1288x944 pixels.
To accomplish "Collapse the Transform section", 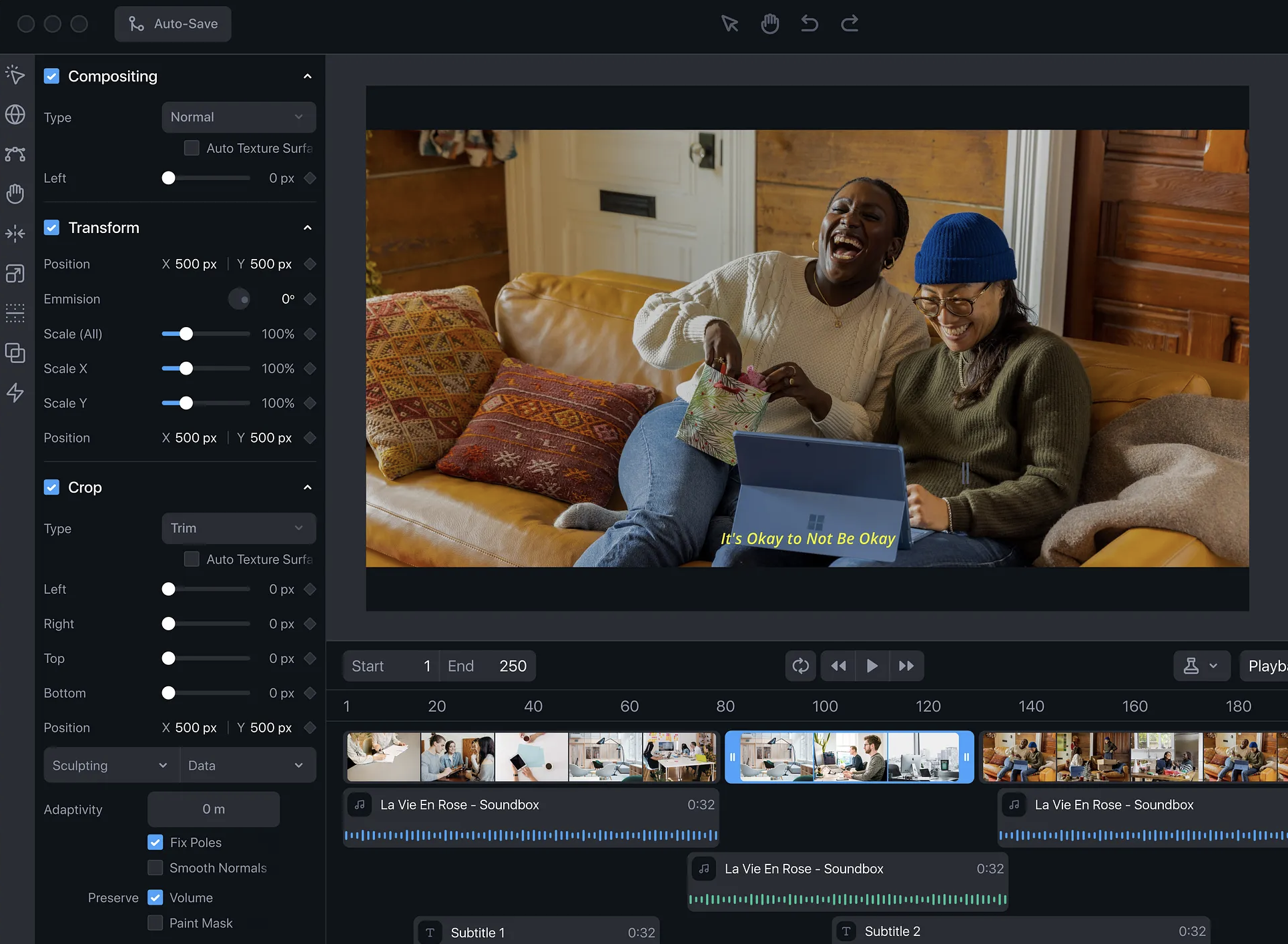I will 308,228.
